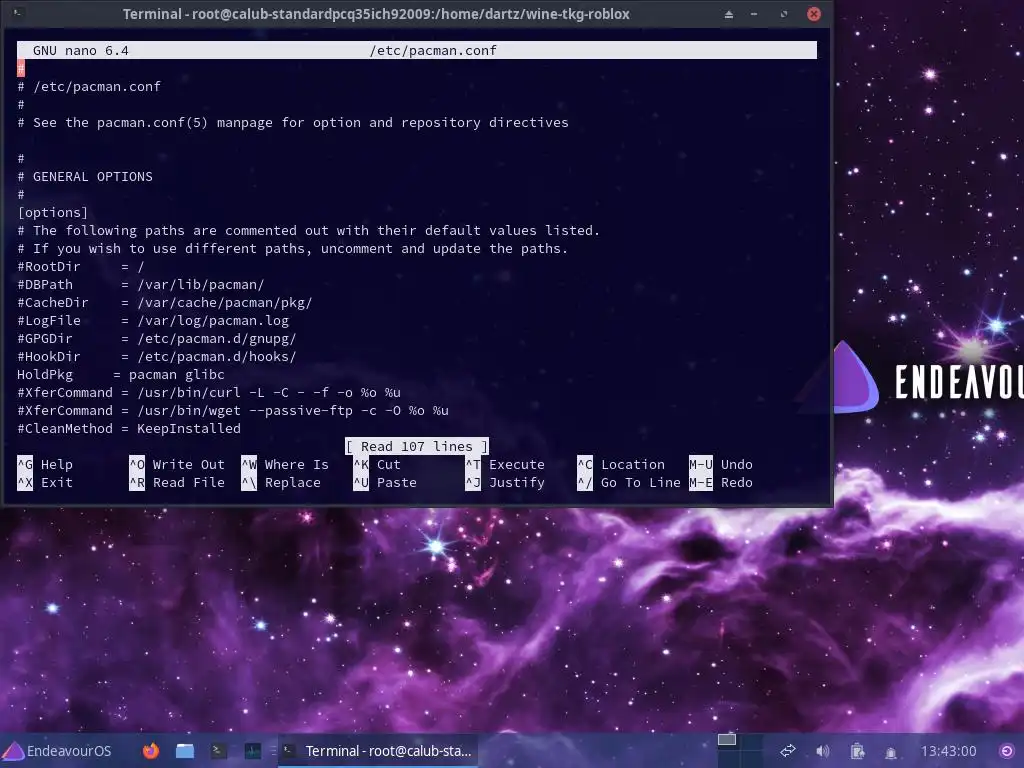Click the '#HookDir' line
The width and height of the screenshot is (1024, 768).
point(157,357)
